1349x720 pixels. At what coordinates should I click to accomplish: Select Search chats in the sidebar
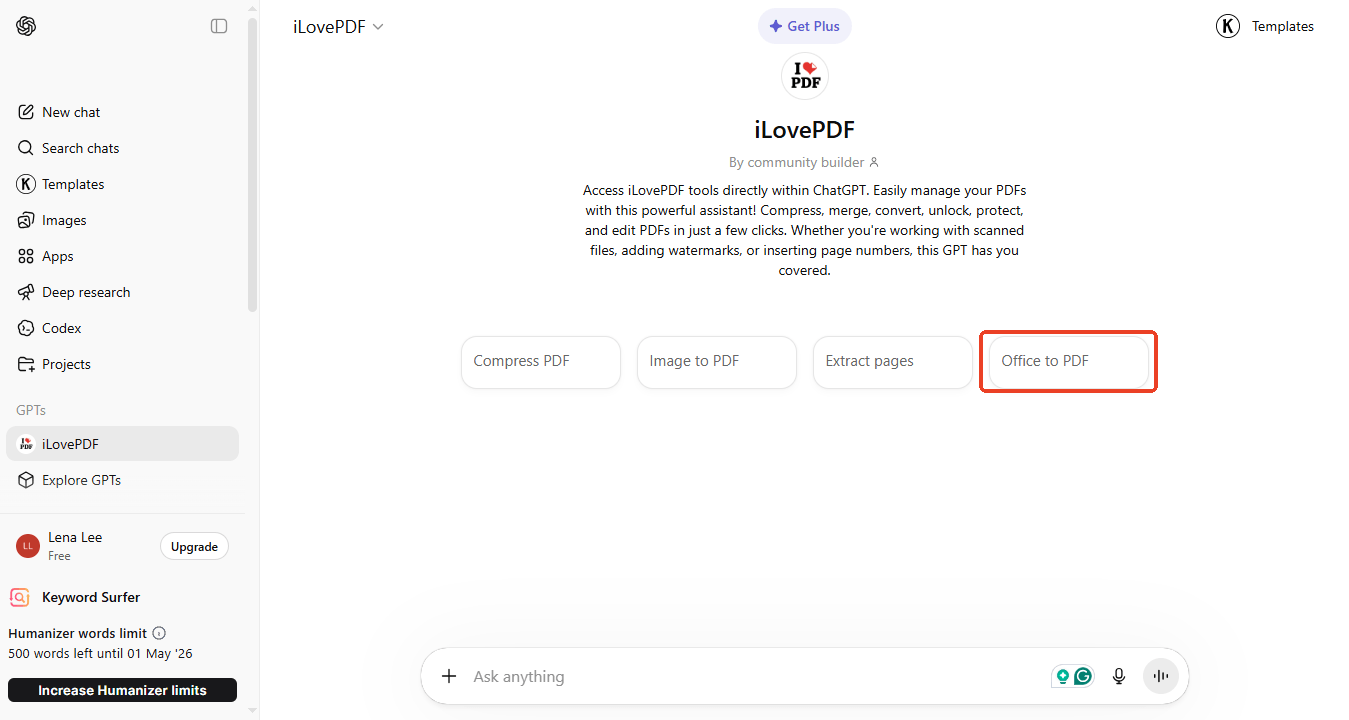[80, 147]
